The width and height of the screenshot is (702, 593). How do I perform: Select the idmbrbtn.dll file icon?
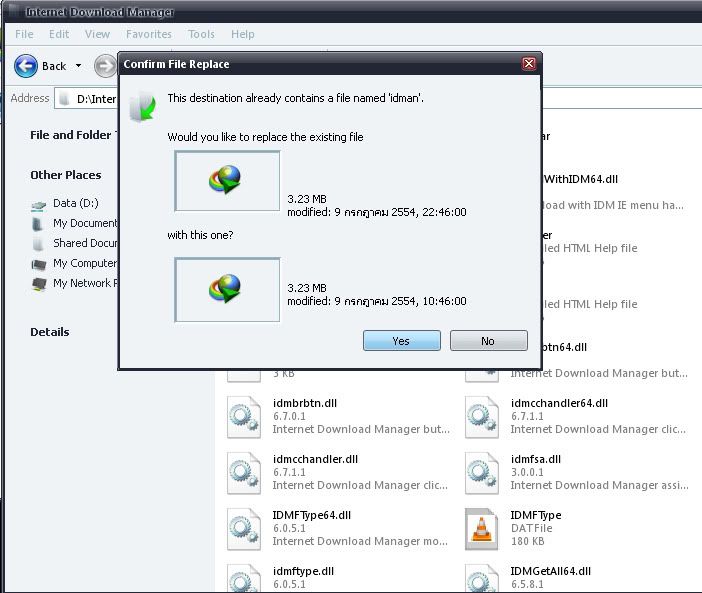click(x=244, y=416)
